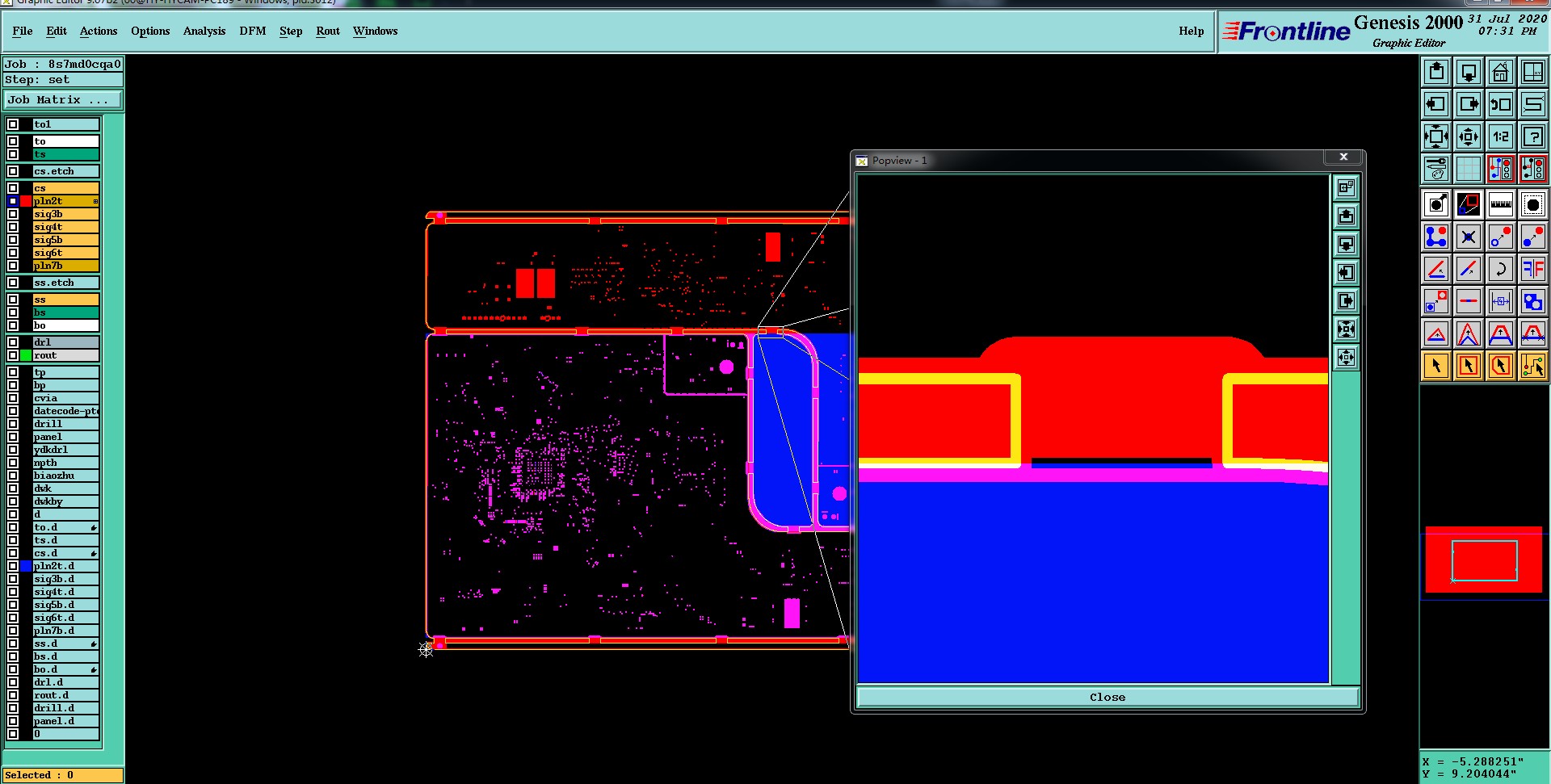Image resolution: width=1551 pixels, height=784 pixels.
Task: Toggle the panel layer checkbox
Action: (x=13, y=437)
